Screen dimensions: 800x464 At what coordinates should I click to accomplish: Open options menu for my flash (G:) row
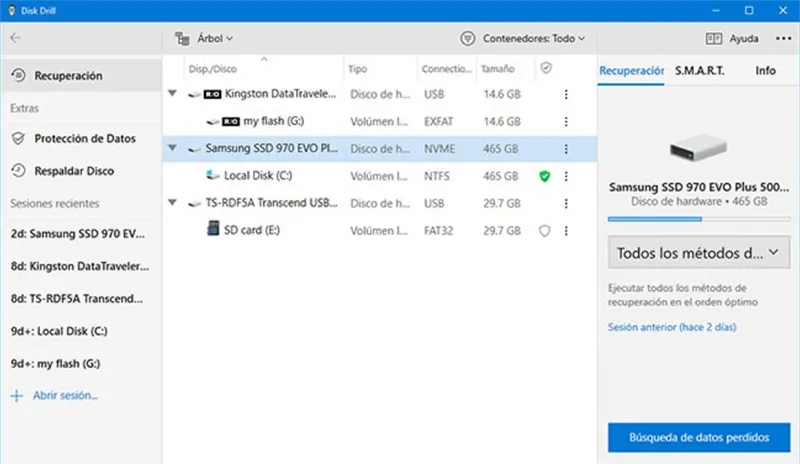click(x=566, y=121)
